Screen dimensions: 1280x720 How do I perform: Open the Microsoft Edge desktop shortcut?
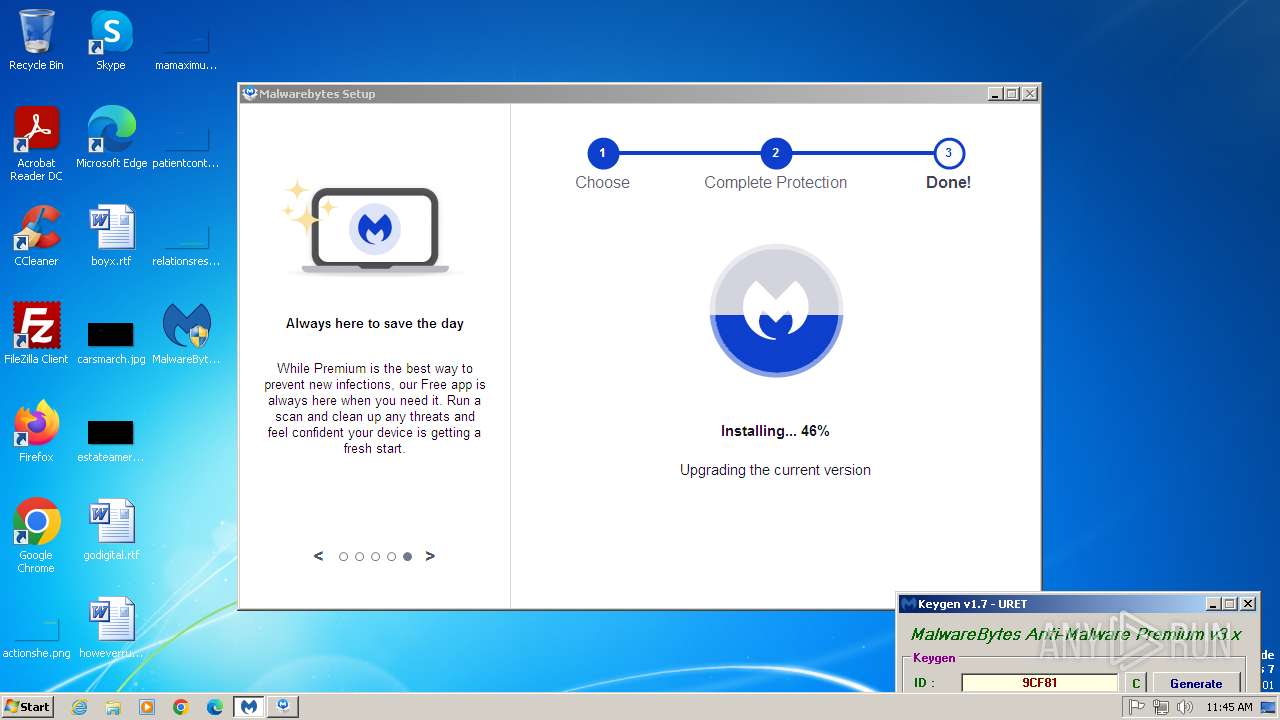click(111, 138)
